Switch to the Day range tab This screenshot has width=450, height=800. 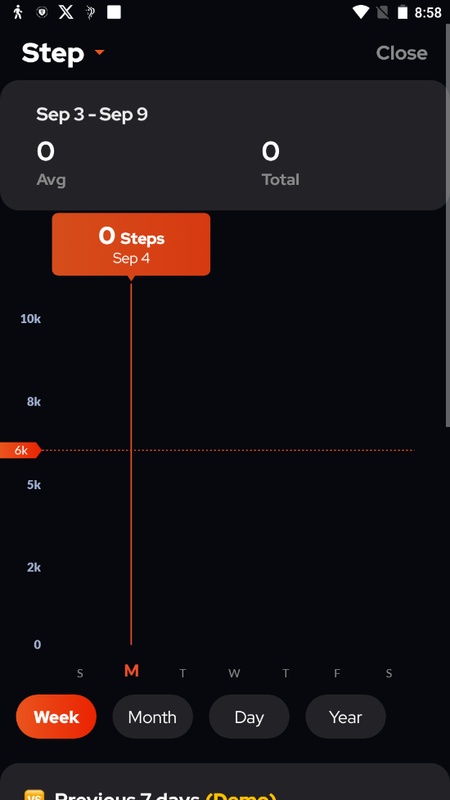click(x=249, y=717)
